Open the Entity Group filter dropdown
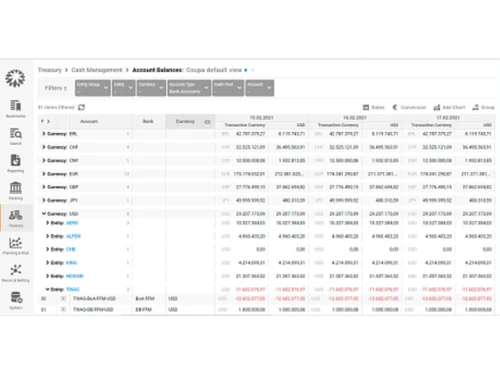Screen dimensions: 500x375 93,88
